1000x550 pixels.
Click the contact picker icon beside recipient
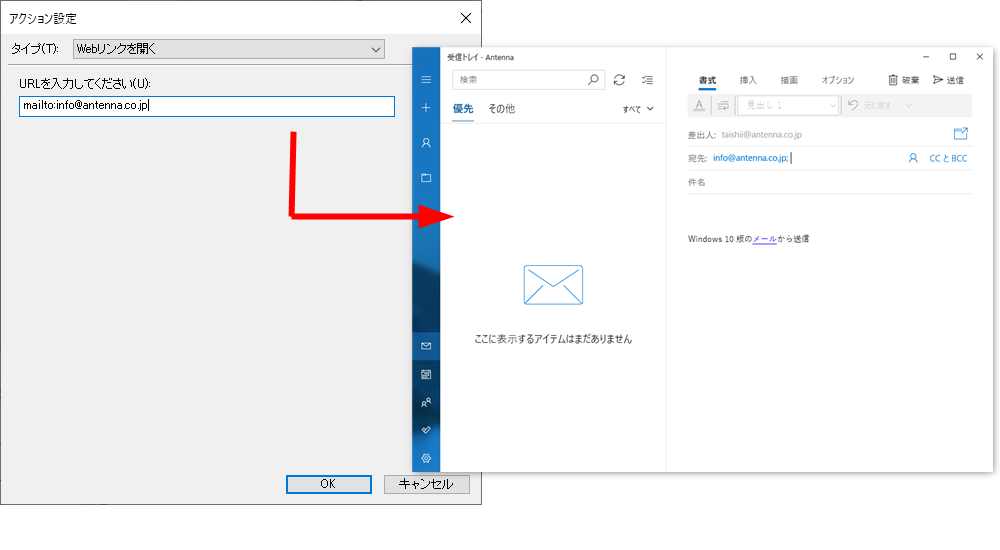pyautogui.click(x=913, y=158)
